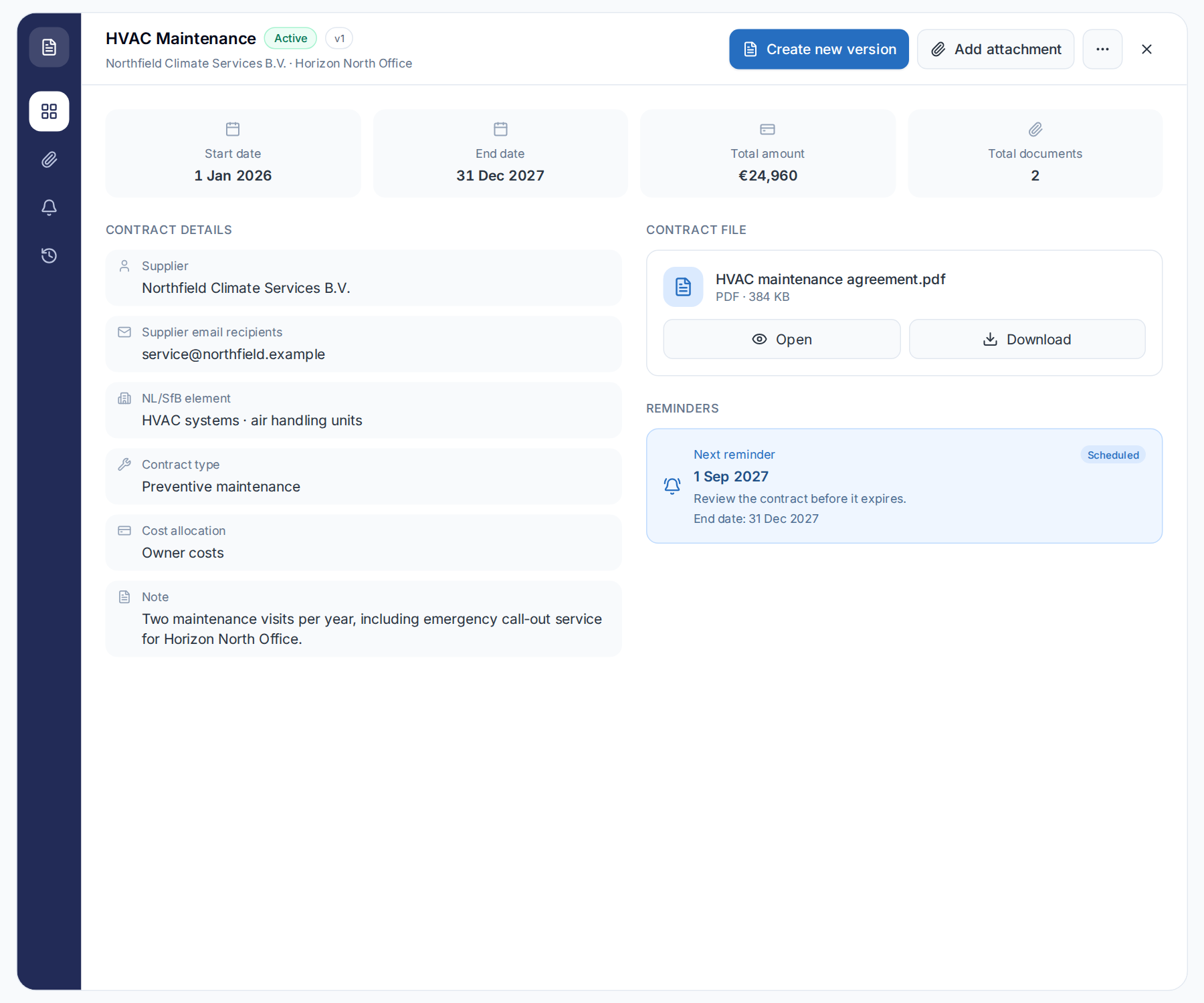This screenshot has height=1003, width=1204.
Task: Click the 'HVAC maintenance agreement.pdf' file name
Action: 831,280
